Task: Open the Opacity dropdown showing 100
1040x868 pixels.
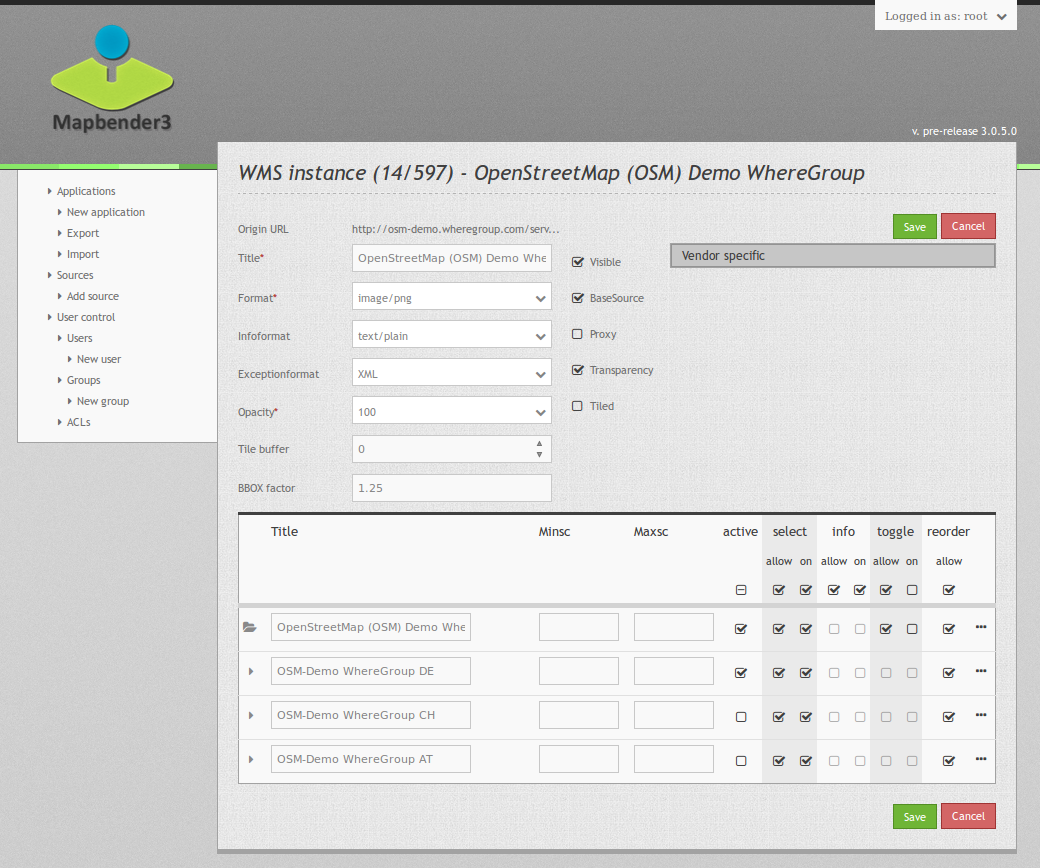Action: pos(452,412)
